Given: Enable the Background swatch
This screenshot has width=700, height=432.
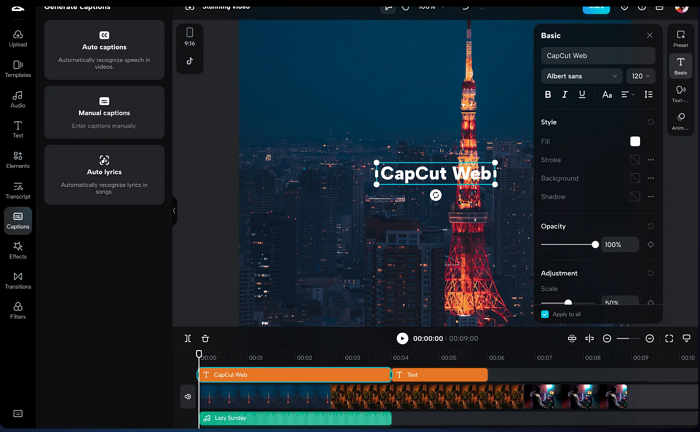Looking at the screenshot, I should tap(635, 178).
